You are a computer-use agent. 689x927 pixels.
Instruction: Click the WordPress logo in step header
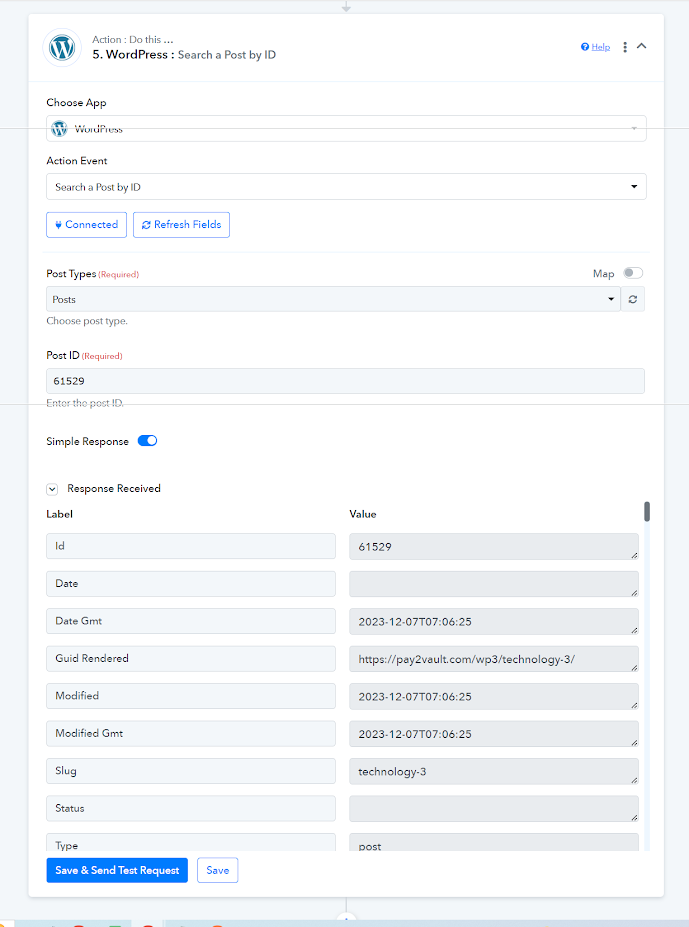62,47
